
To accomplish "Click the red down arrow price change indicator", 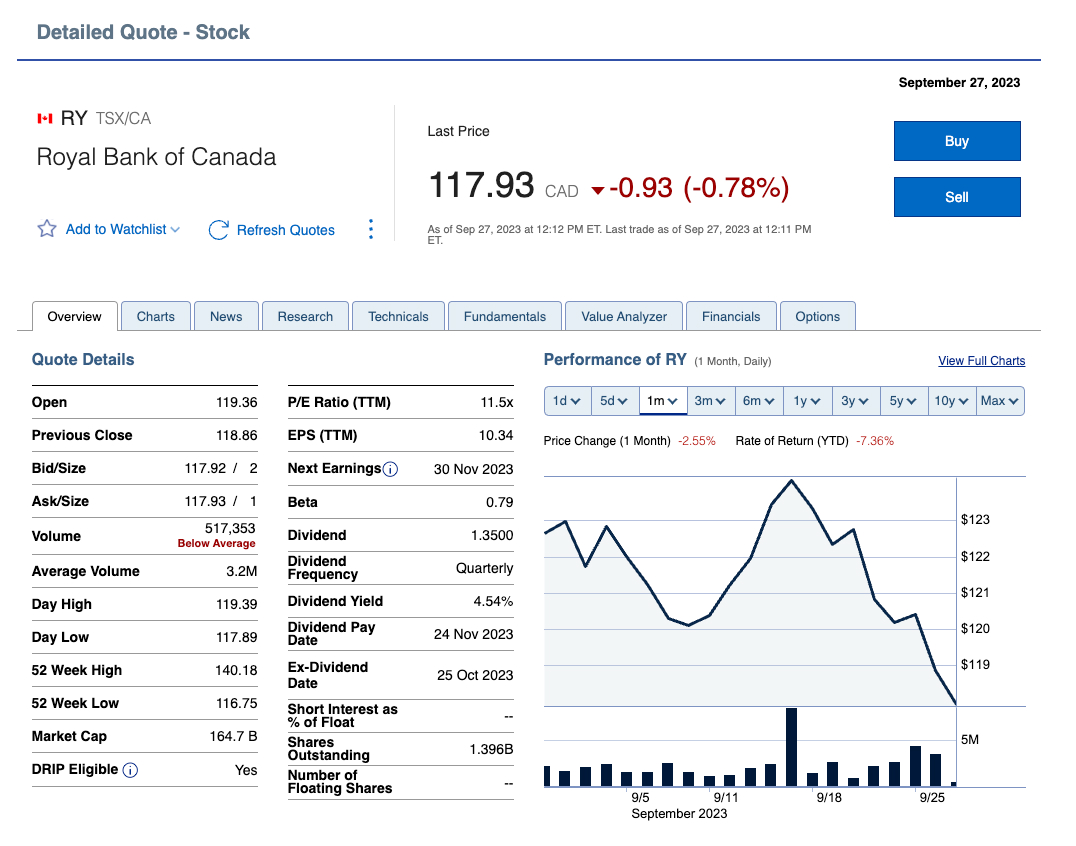I will 598,191.
